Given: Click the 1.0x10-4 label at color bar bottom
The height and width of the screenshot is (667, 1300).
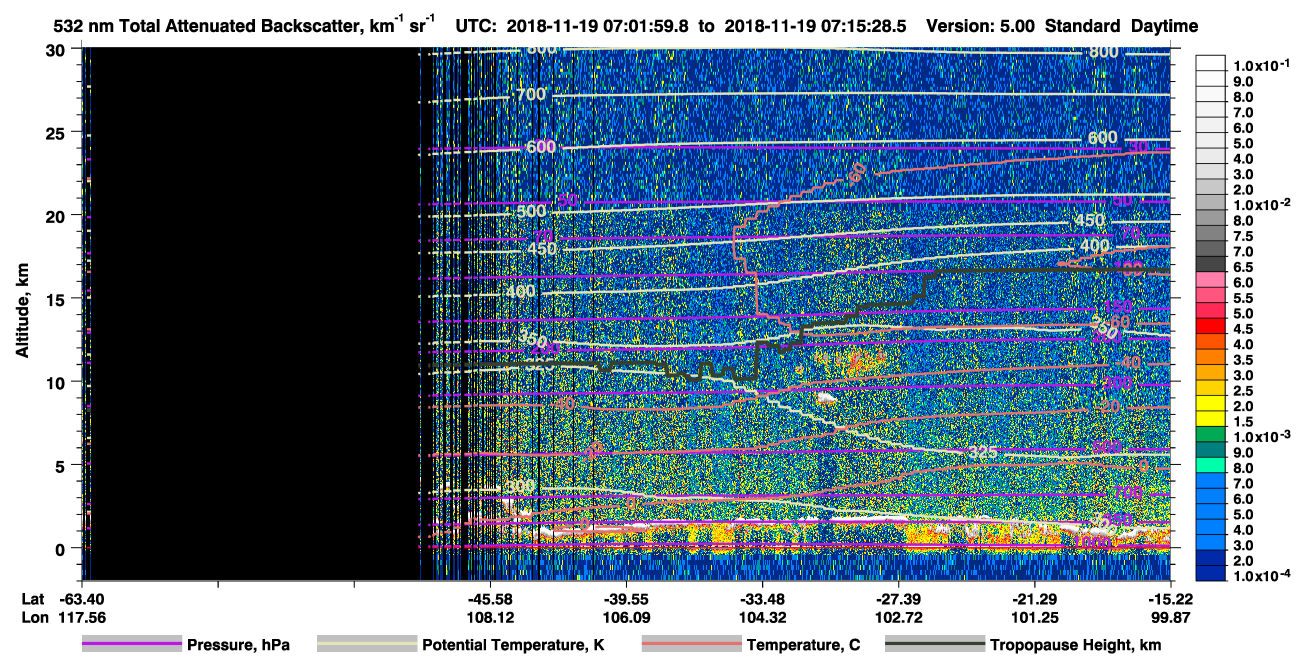Looking at the screenshot, I should (x=1262, y=577).
